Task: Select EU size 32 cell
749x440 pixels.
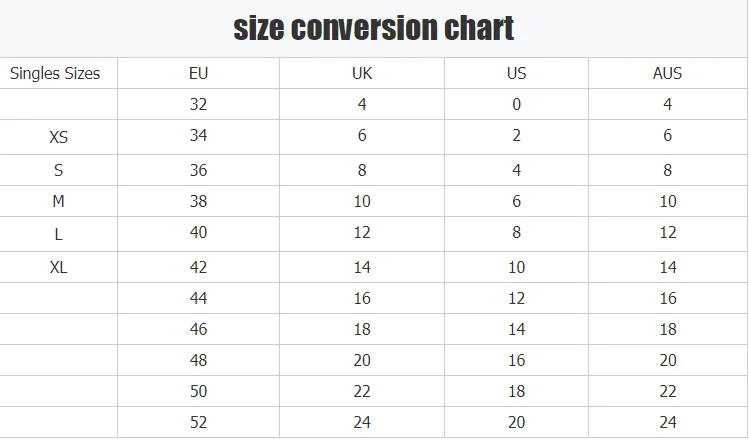Action: [x=198, y=104]
